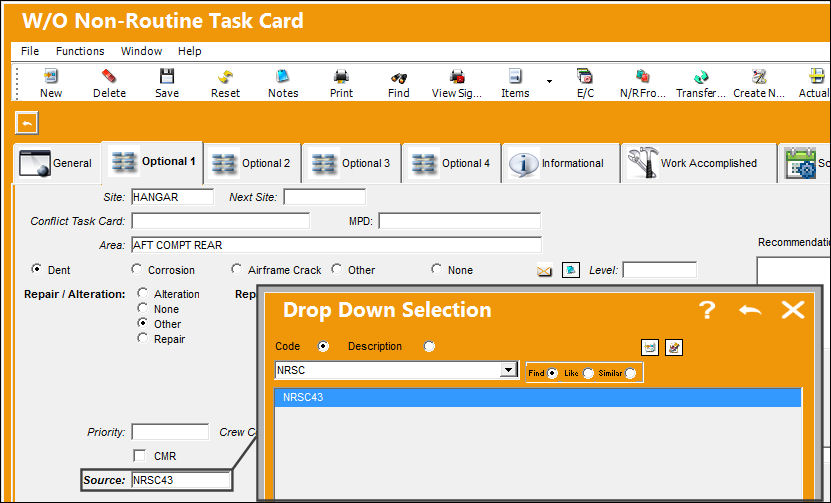Toggle the CMR checkbox
Viewport: 831px width, 503px height.
(139, 455)
